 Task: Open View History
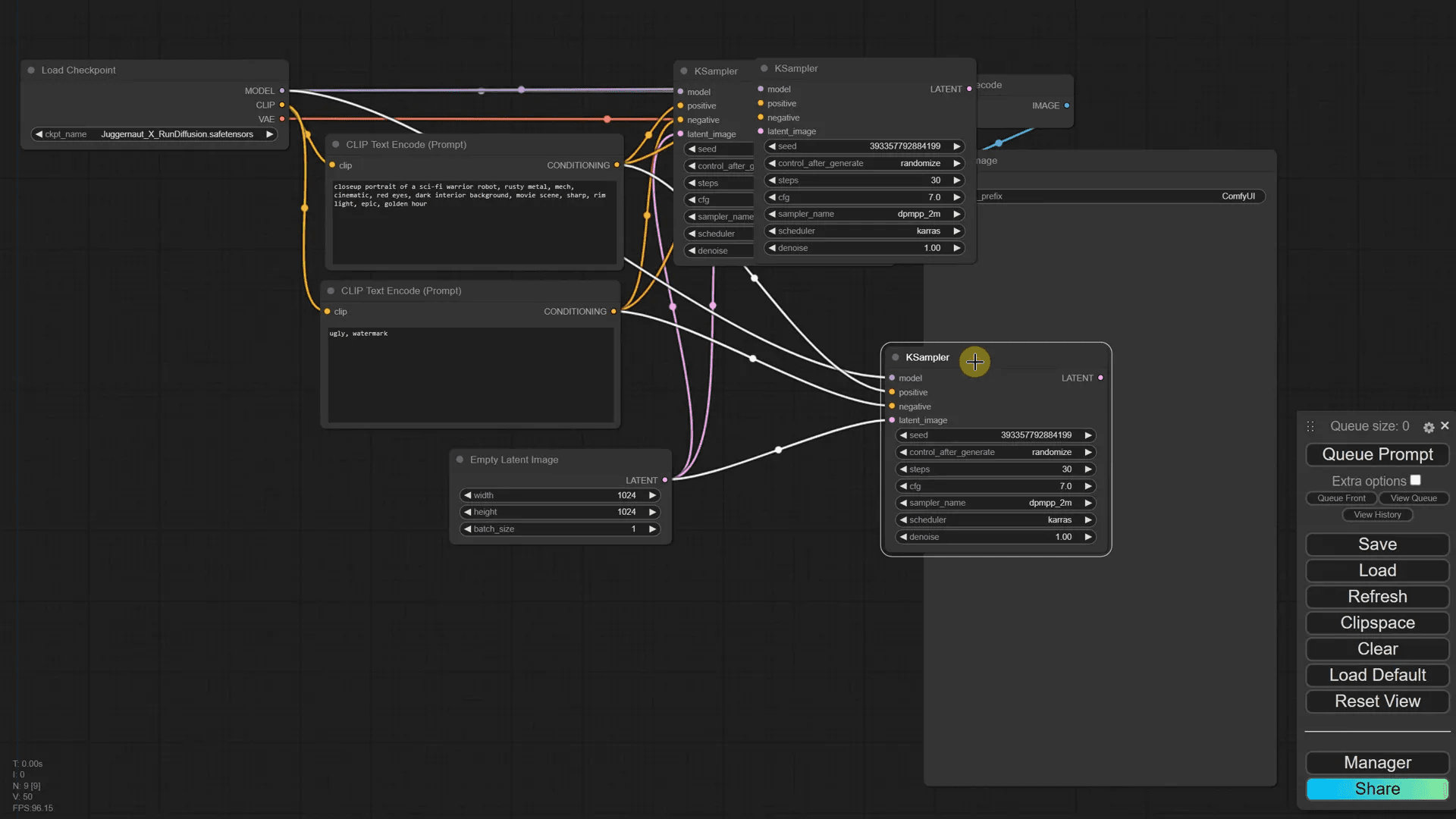[x=1377, y=514]
